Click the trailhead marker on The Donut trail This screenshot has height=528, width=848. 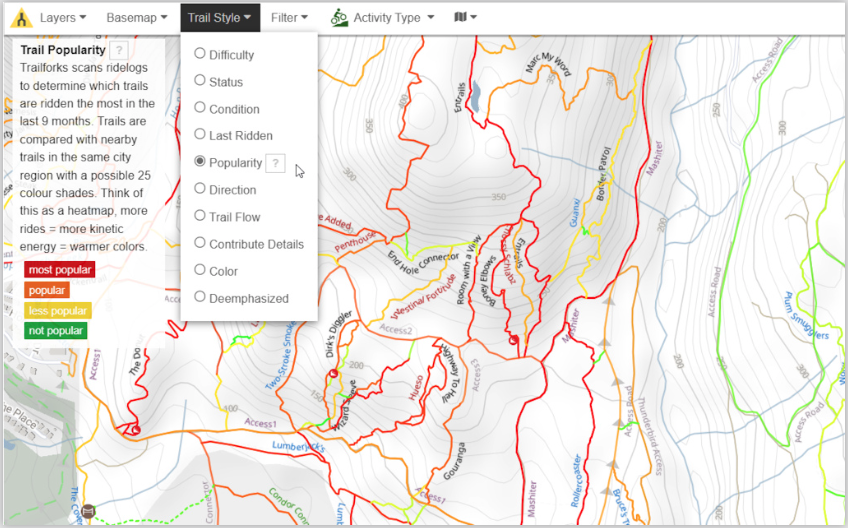tap(136, 430)
